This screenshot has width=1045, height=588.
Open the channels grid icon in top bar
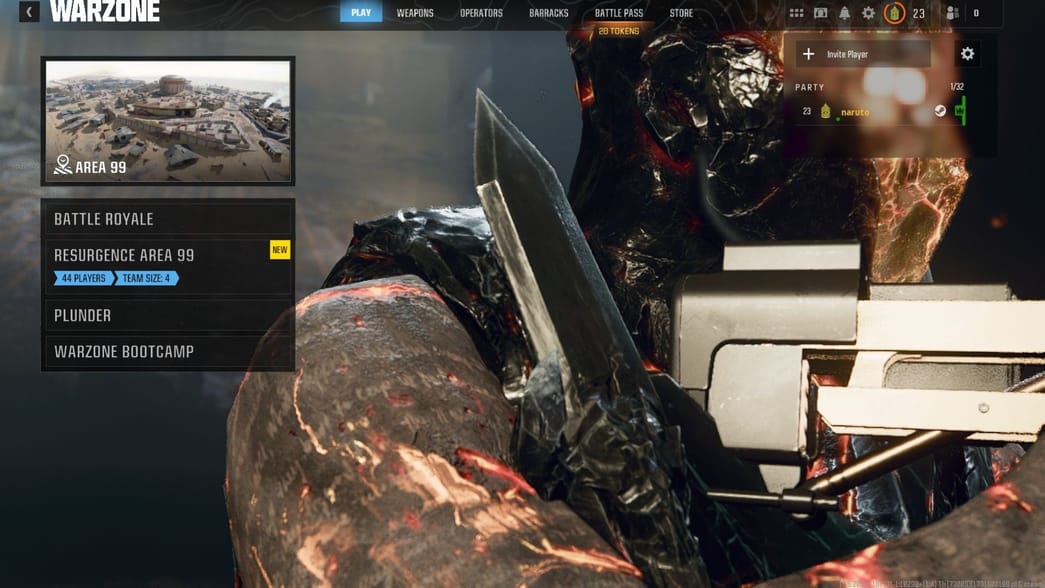796,14
